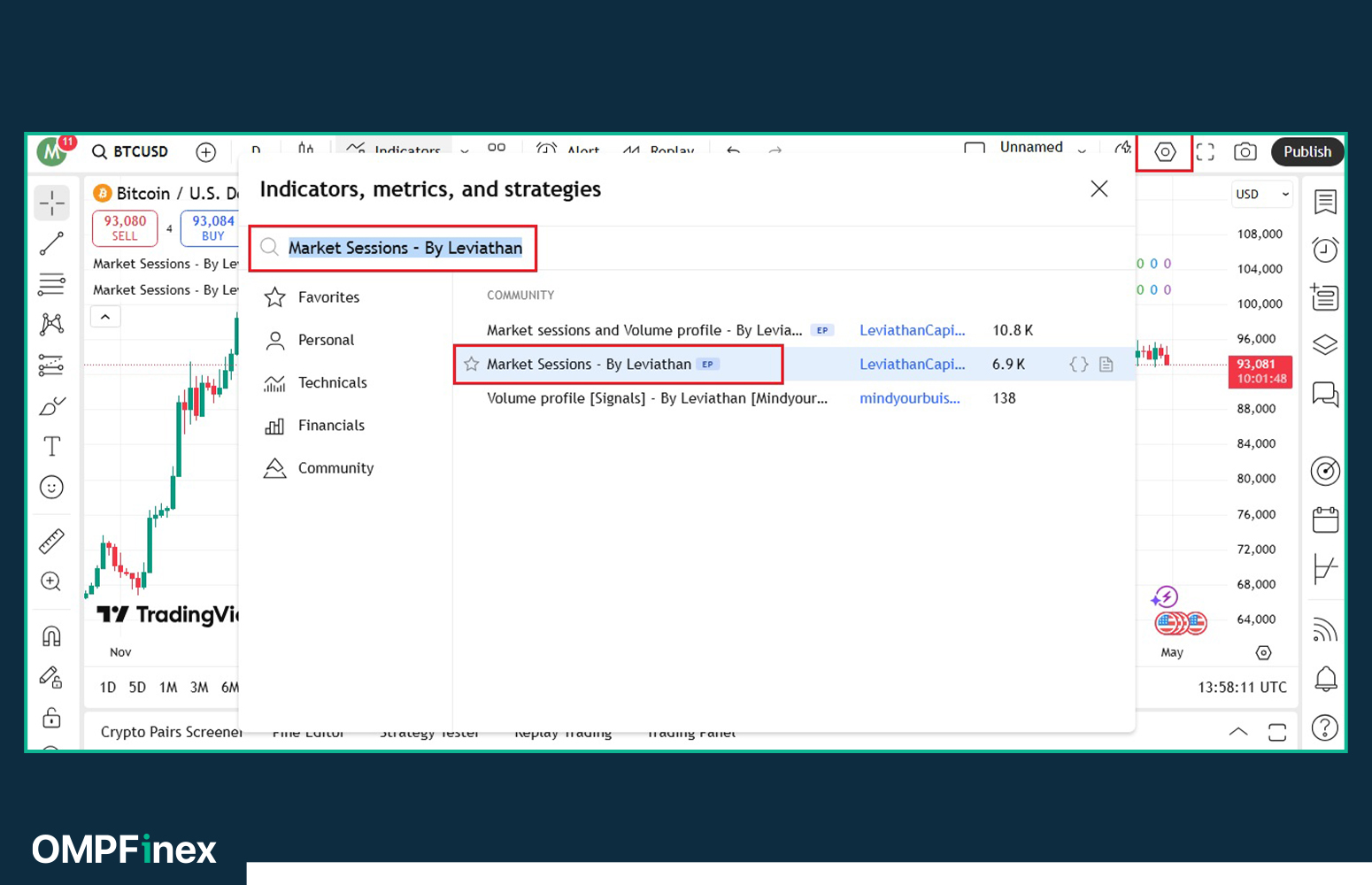
Task: Open the candlestick chart type menu
Action: [305, 149]
